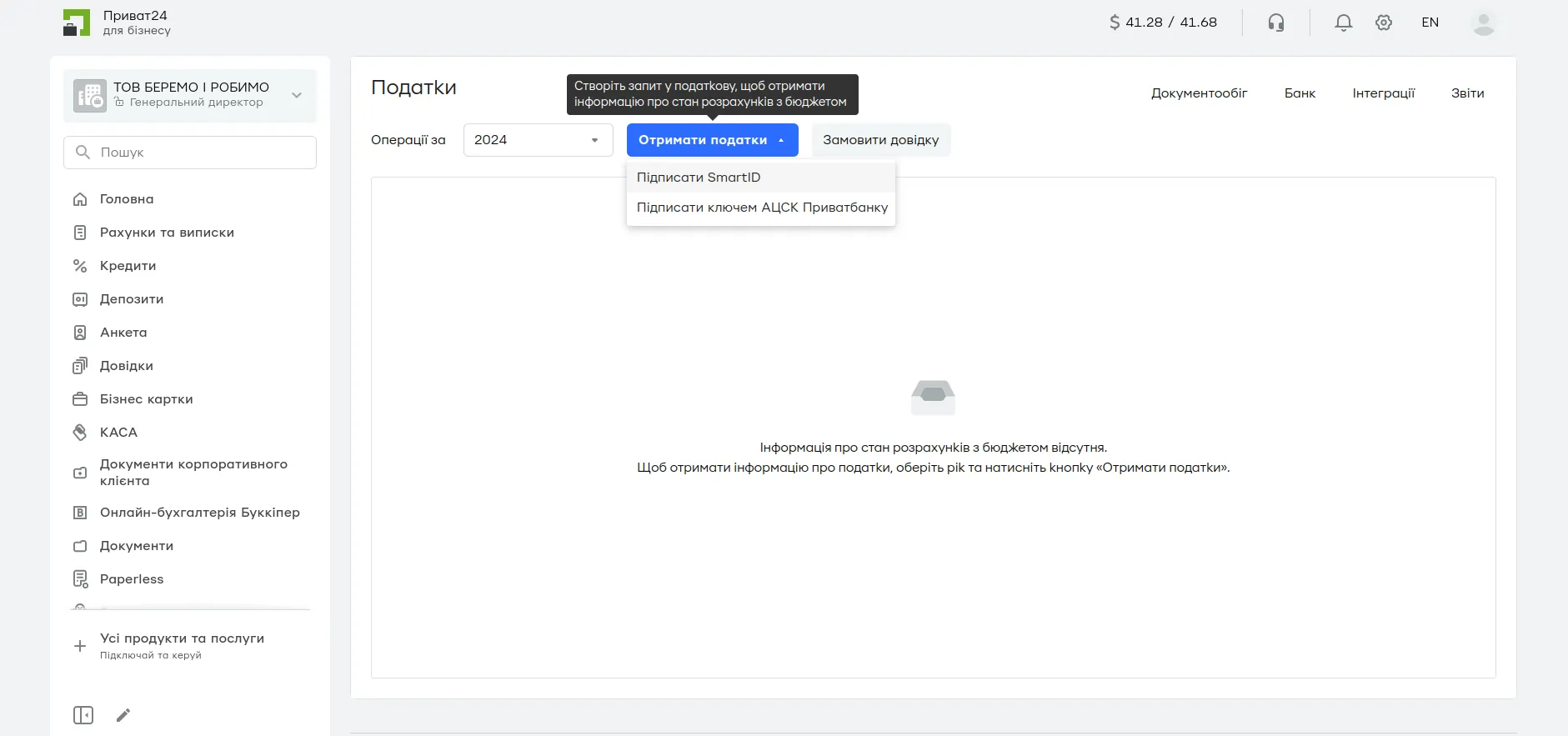The height and width of the screenshot is (736, 1568).
Task: Click the pencil edit menu icon
Action: (x=123, y=715)
